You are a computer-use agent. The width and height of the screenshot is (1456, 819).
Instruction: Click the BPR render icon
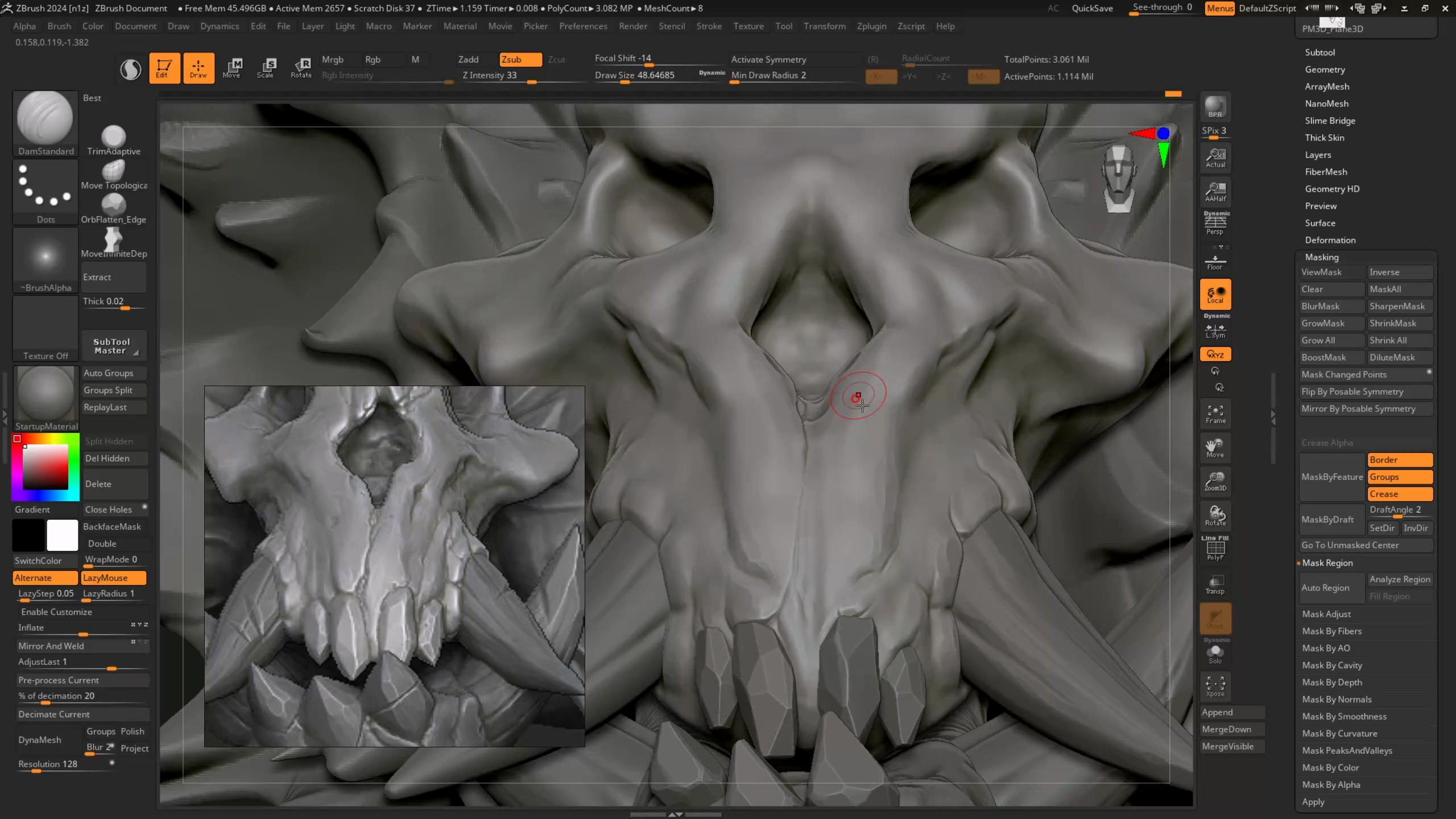click(1215, 107)
